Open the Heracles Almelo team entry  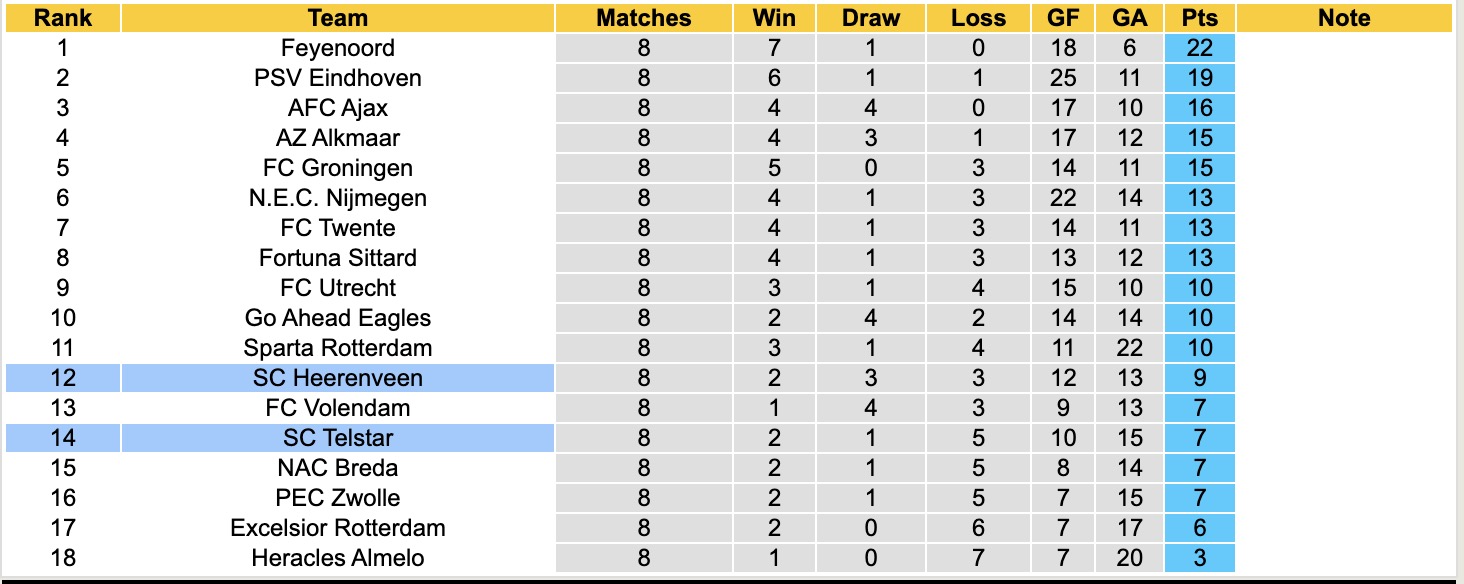(x=338, y=558)
